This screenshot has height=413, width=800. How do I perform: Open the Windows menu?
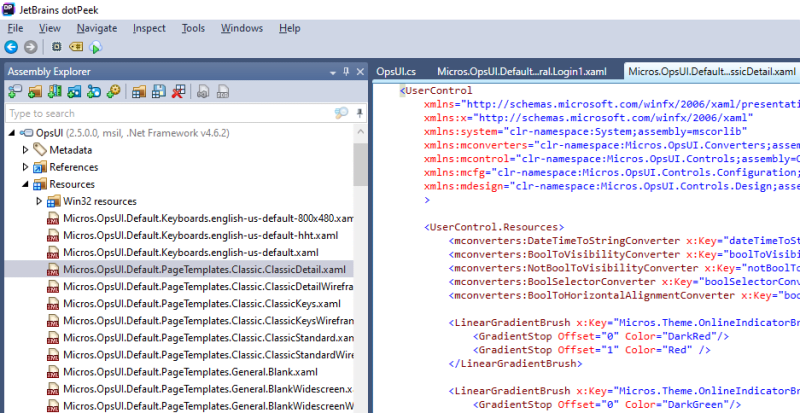tap(242, 28)
